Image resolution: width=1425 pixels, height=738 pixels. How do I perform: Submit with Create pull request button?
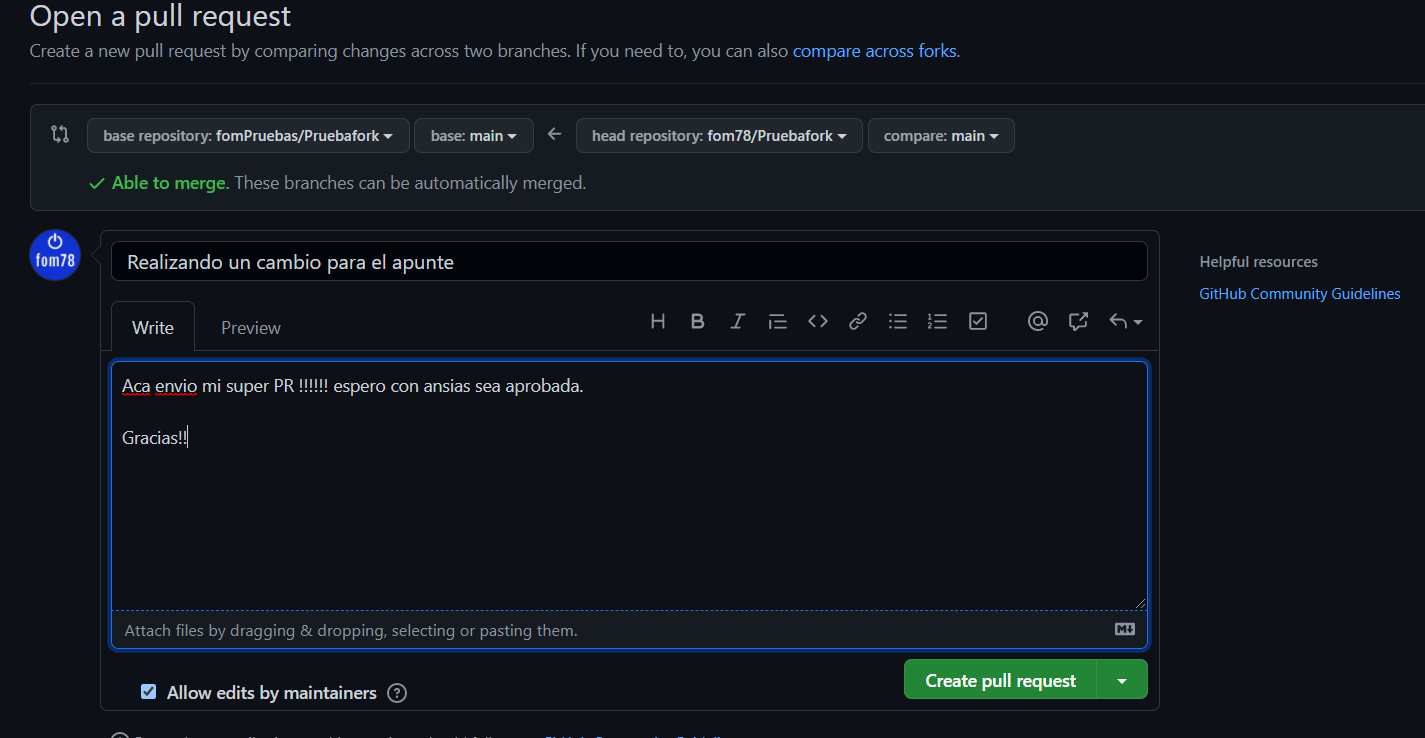tap(999, 679)
